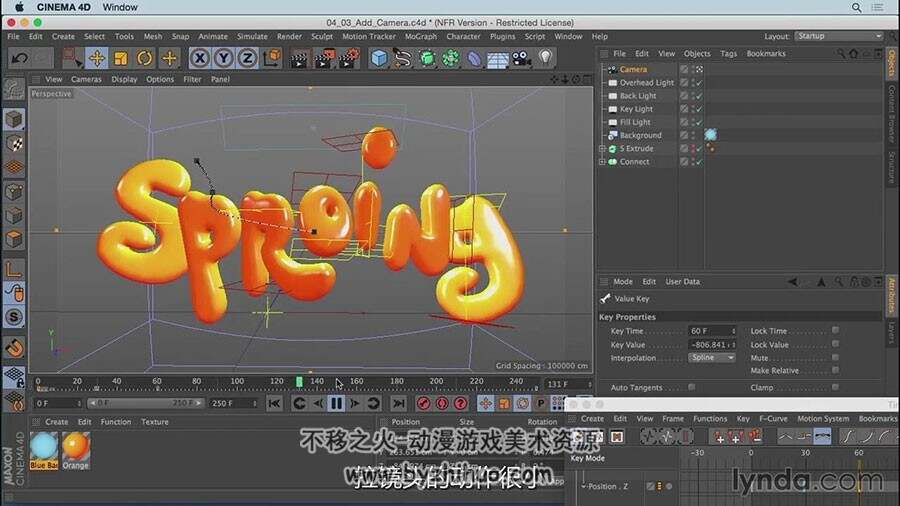Open the viewport Cameras menu
This screenshot has width=900, height=506.
point(86,79)
